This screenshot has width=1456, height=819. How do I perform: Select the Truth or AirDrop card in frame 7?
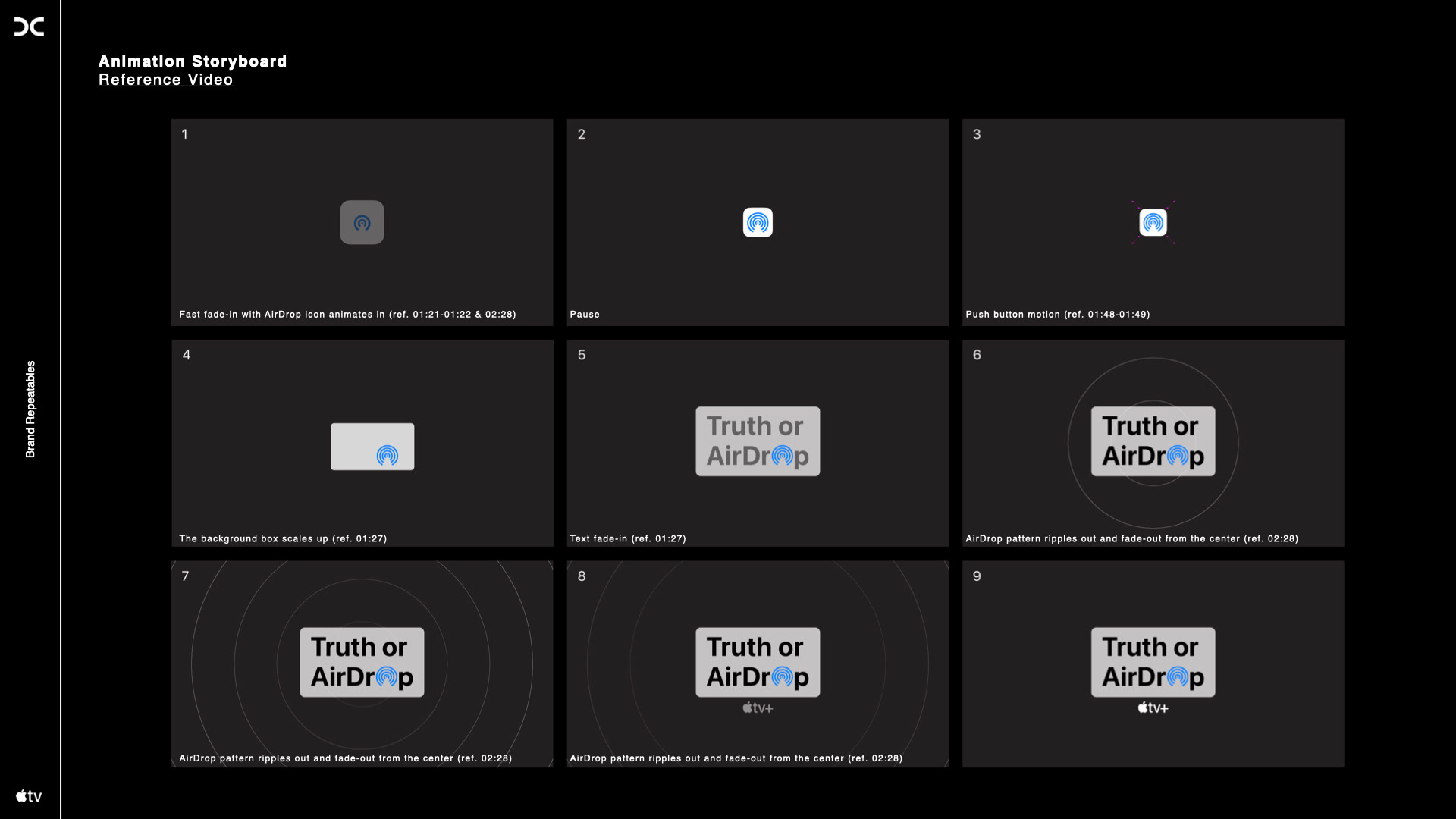click(362, 662)
